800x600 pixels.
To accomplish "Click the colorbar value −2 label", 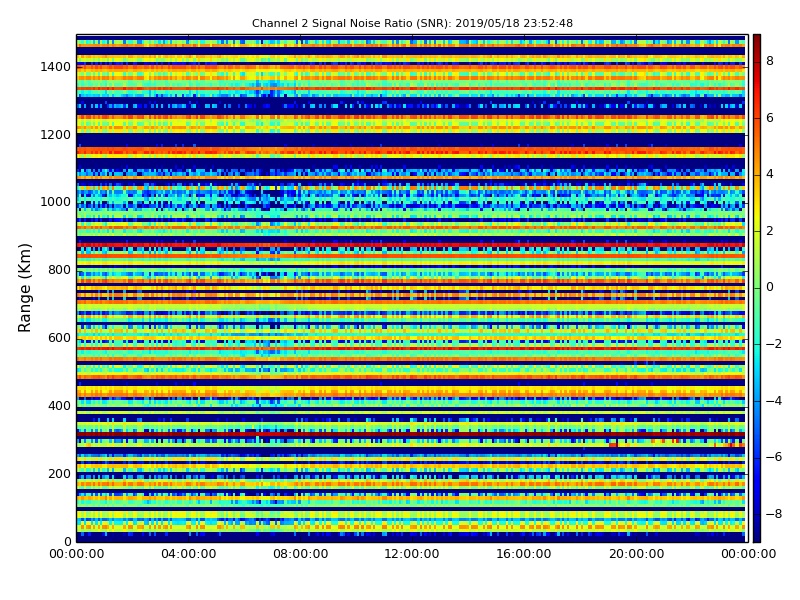I will tap(774, 344).
